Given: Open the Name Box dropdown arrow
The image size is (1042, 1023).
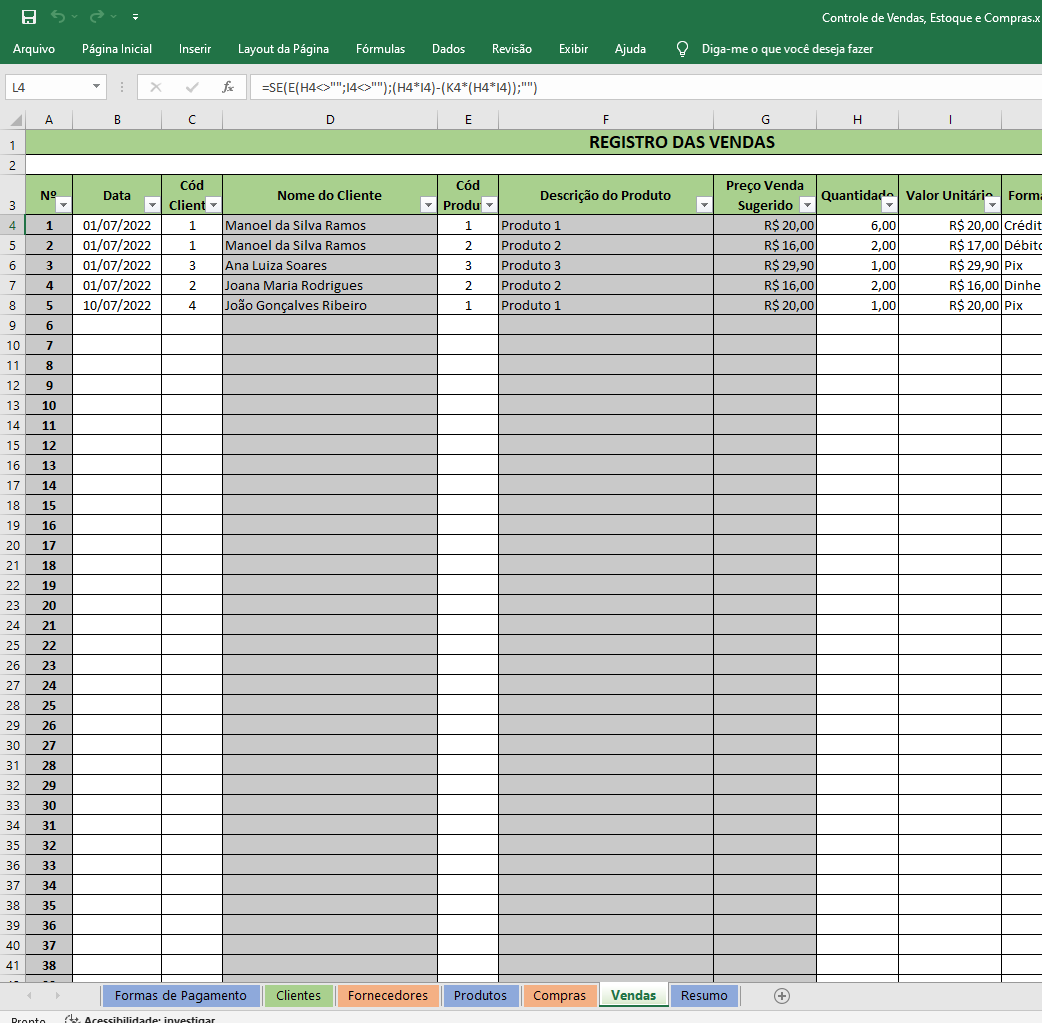Looking at the screenshot, I should (x=97, y=87).
